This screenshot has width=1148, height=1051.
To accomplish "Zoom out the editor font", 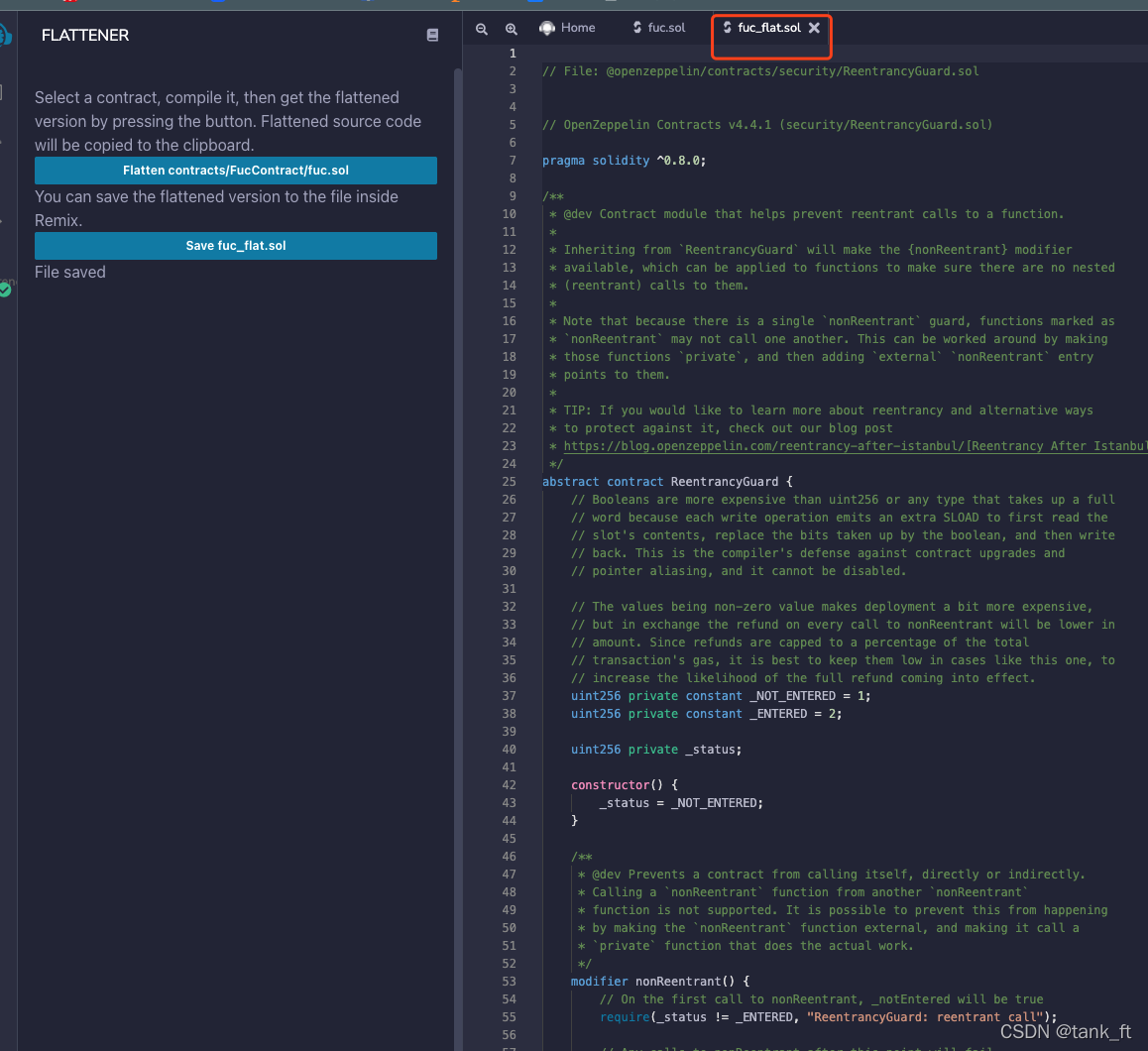I will (x=482, y=29).
